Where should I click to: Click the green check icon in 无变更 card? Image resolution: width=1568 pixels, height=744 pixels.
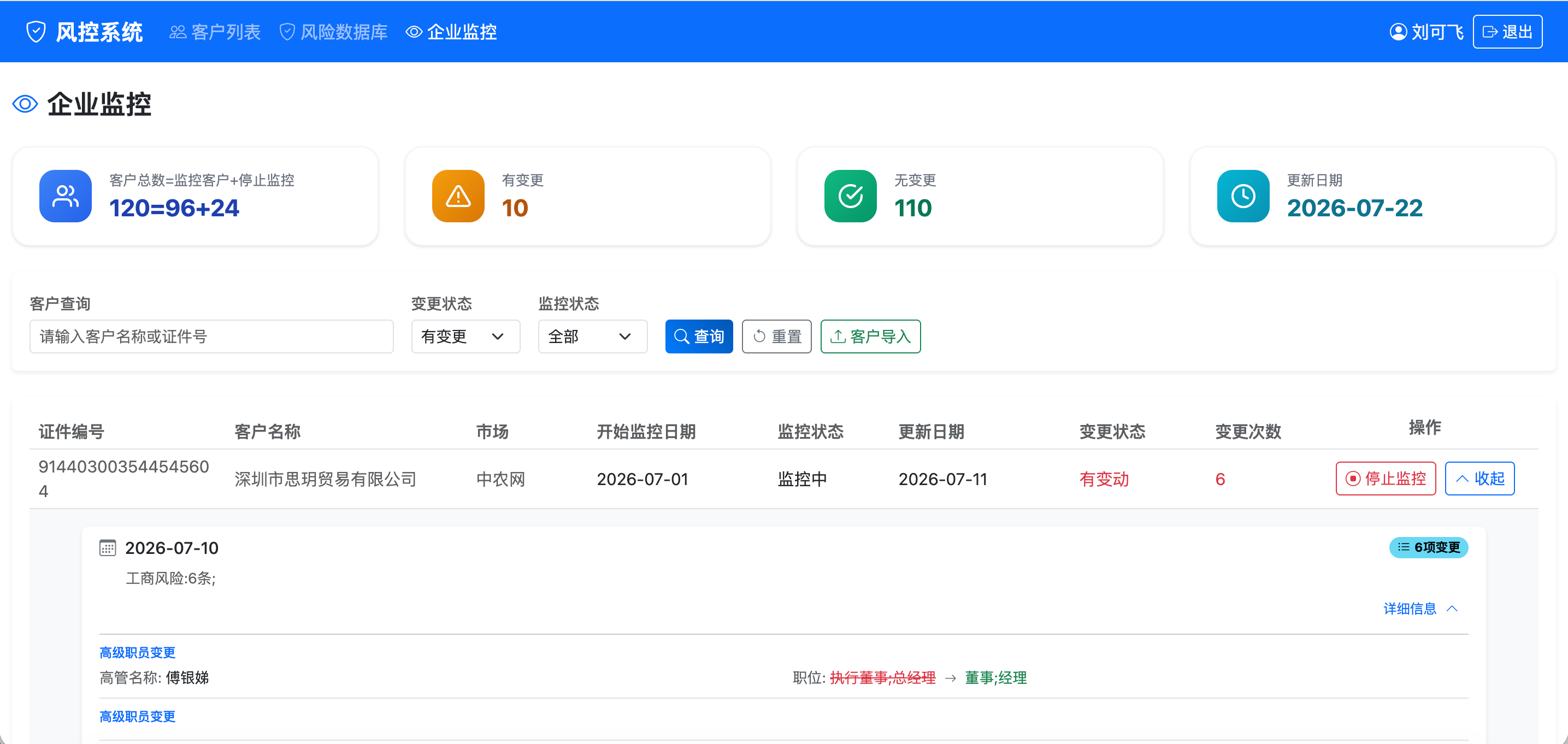point(850,196)
